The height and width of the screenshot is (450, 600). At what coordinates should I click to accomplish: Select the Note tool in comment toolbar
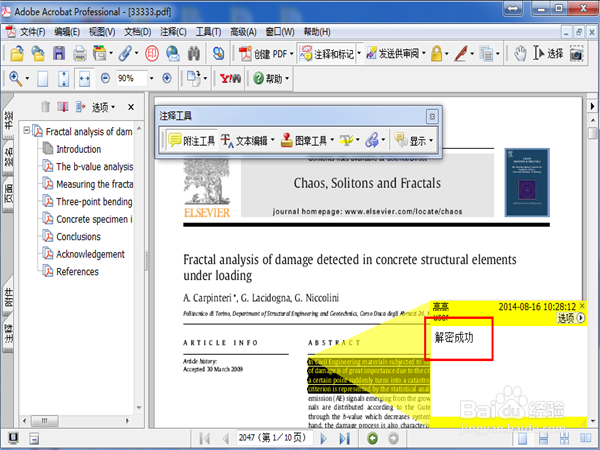tap(192, 141)
